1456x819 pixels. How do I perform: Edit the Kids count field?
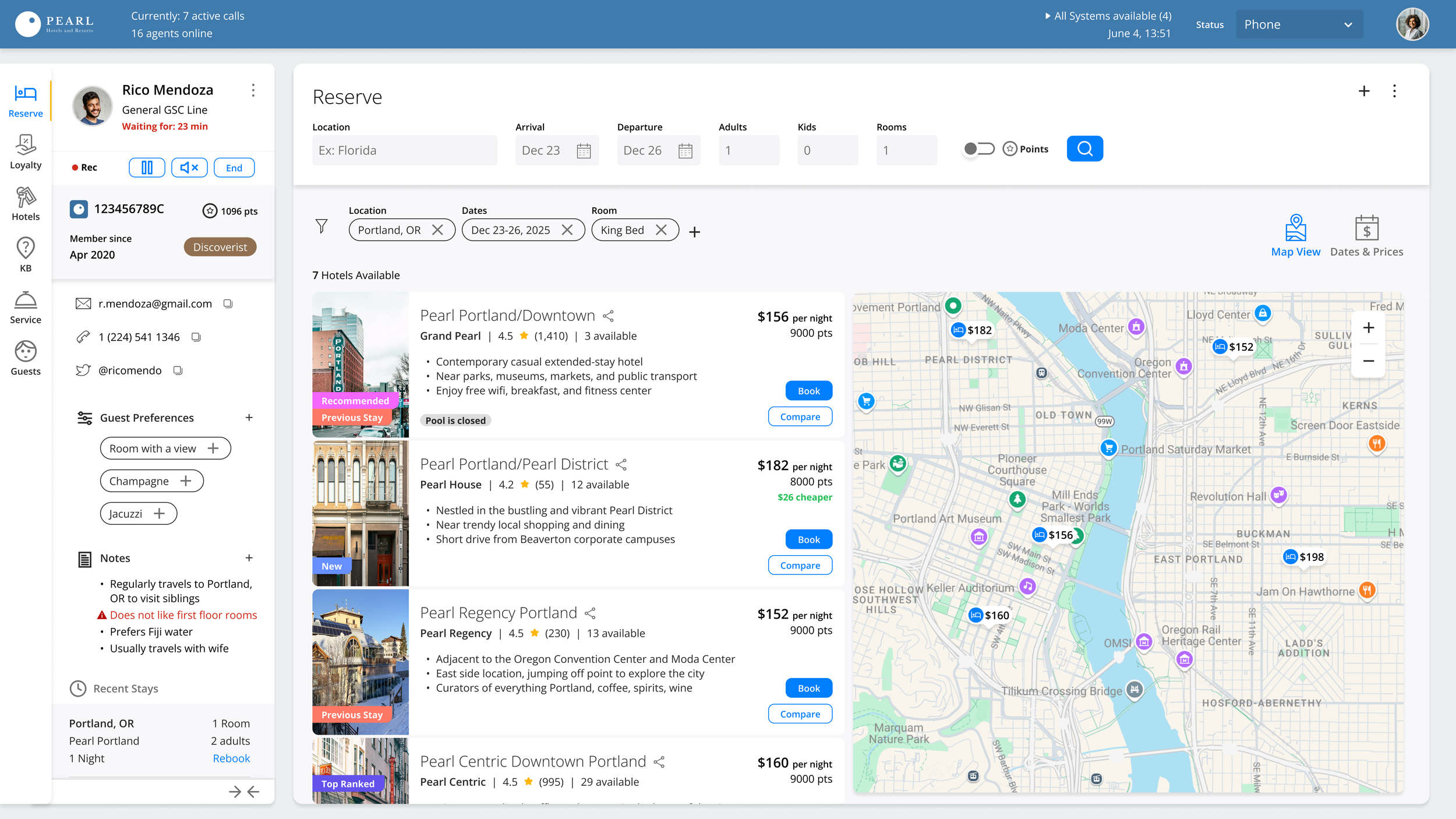point(828,150)
